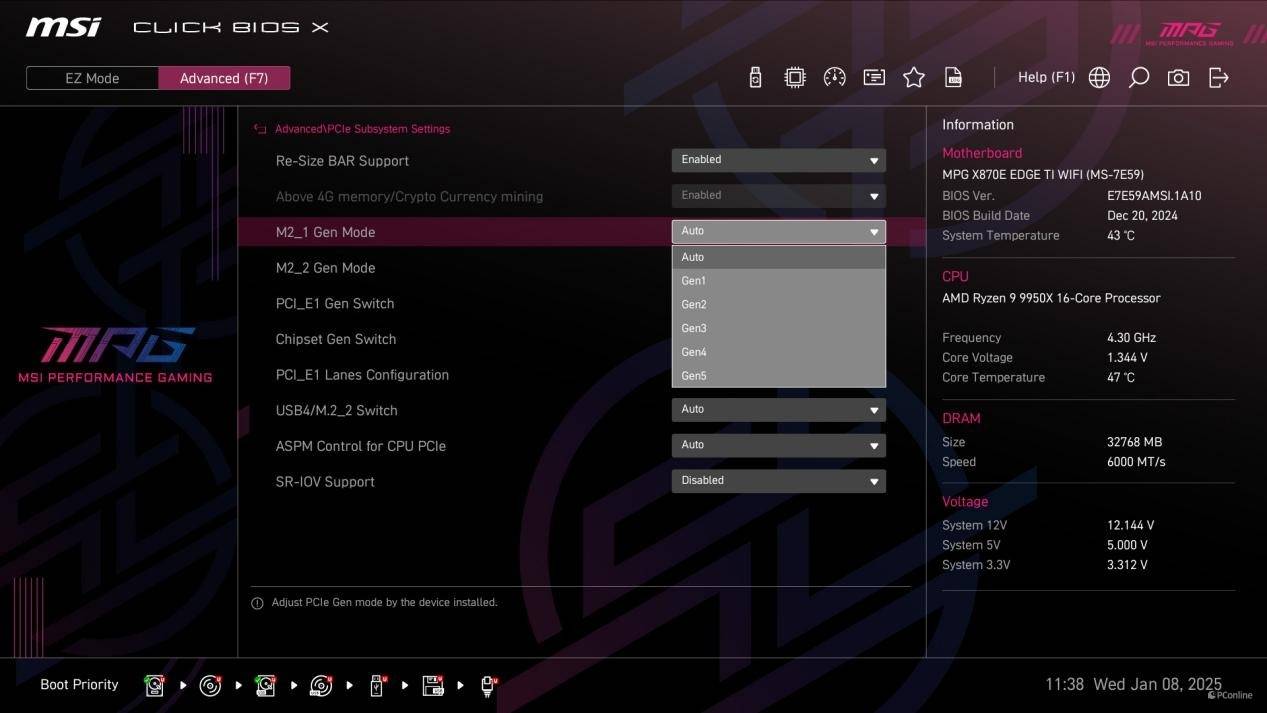Open the speedometer performance gauge icon
The image size is (1267, 713).
point(834,78)
